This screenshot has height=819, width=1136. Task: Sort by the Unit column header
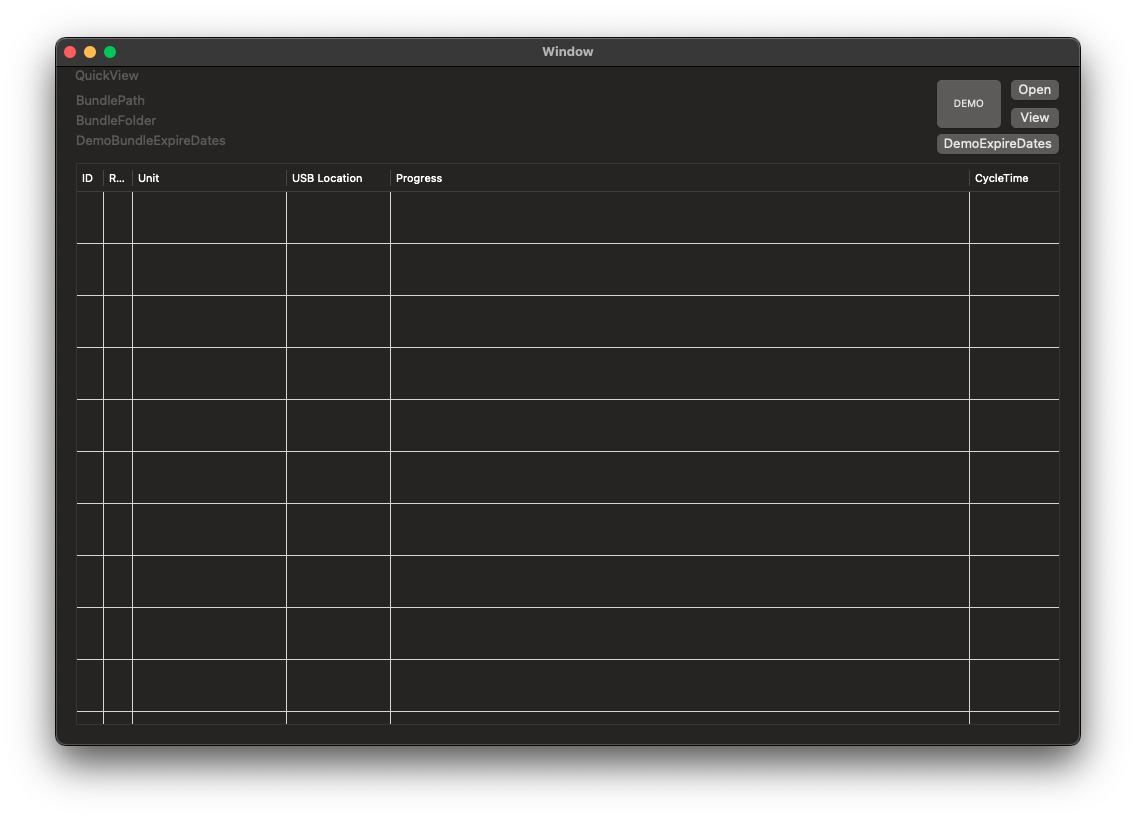[209, 178]
